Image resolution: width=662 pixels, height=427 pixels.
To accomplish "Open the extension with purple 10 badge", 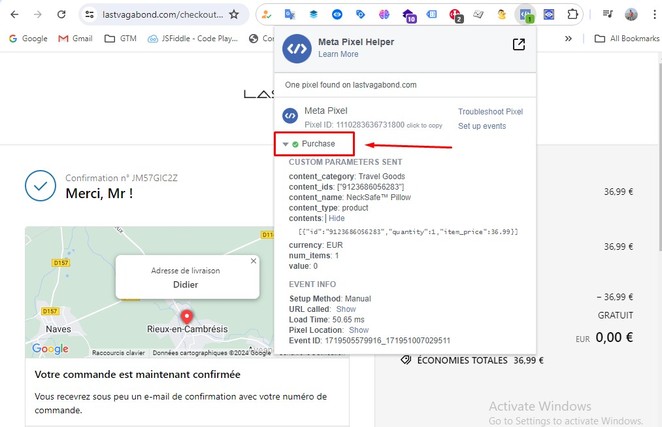I will 409,15.
